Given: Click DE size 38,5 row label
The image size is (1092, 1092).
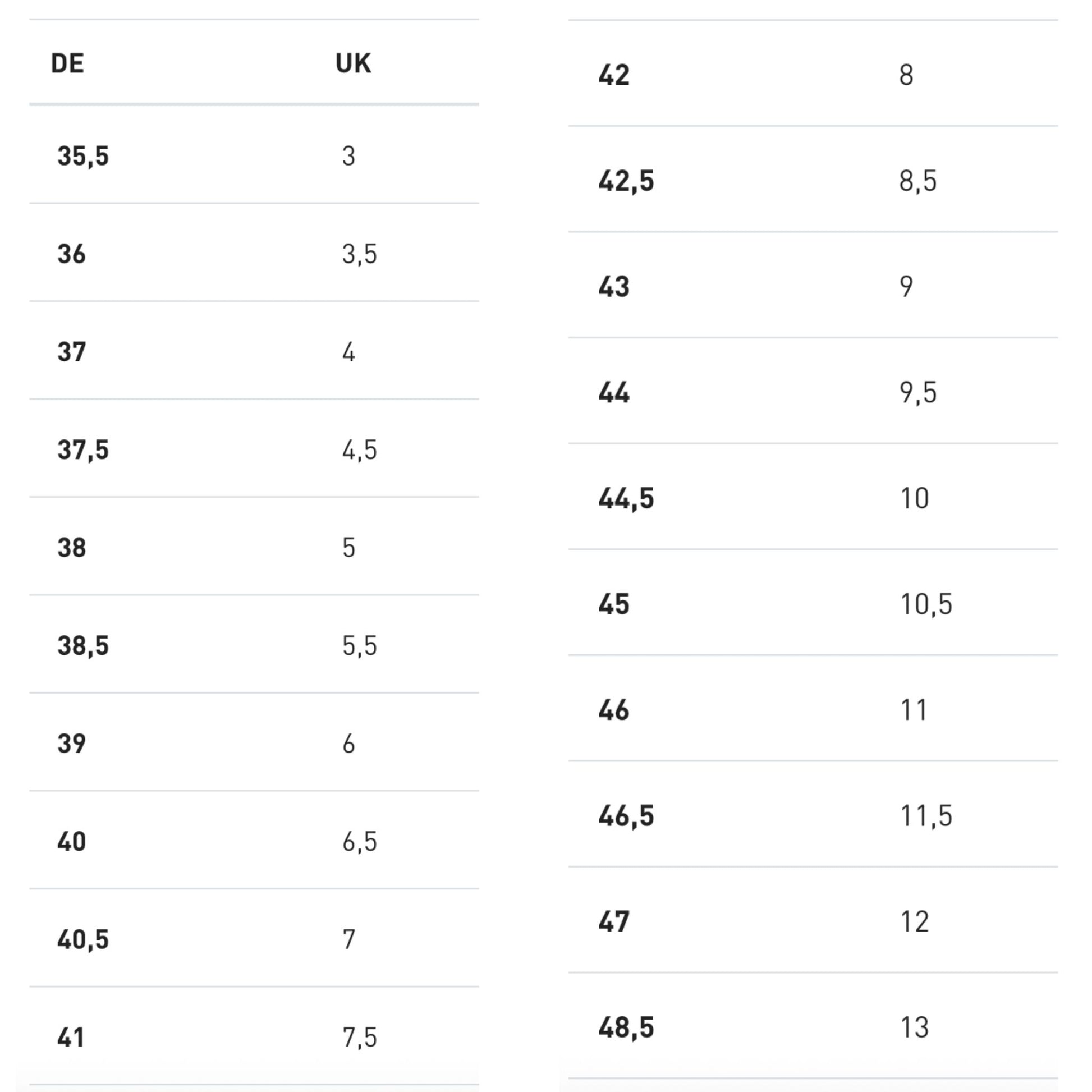Looking at the screenshot, I should pyautogui.click(x=83, y=646).
